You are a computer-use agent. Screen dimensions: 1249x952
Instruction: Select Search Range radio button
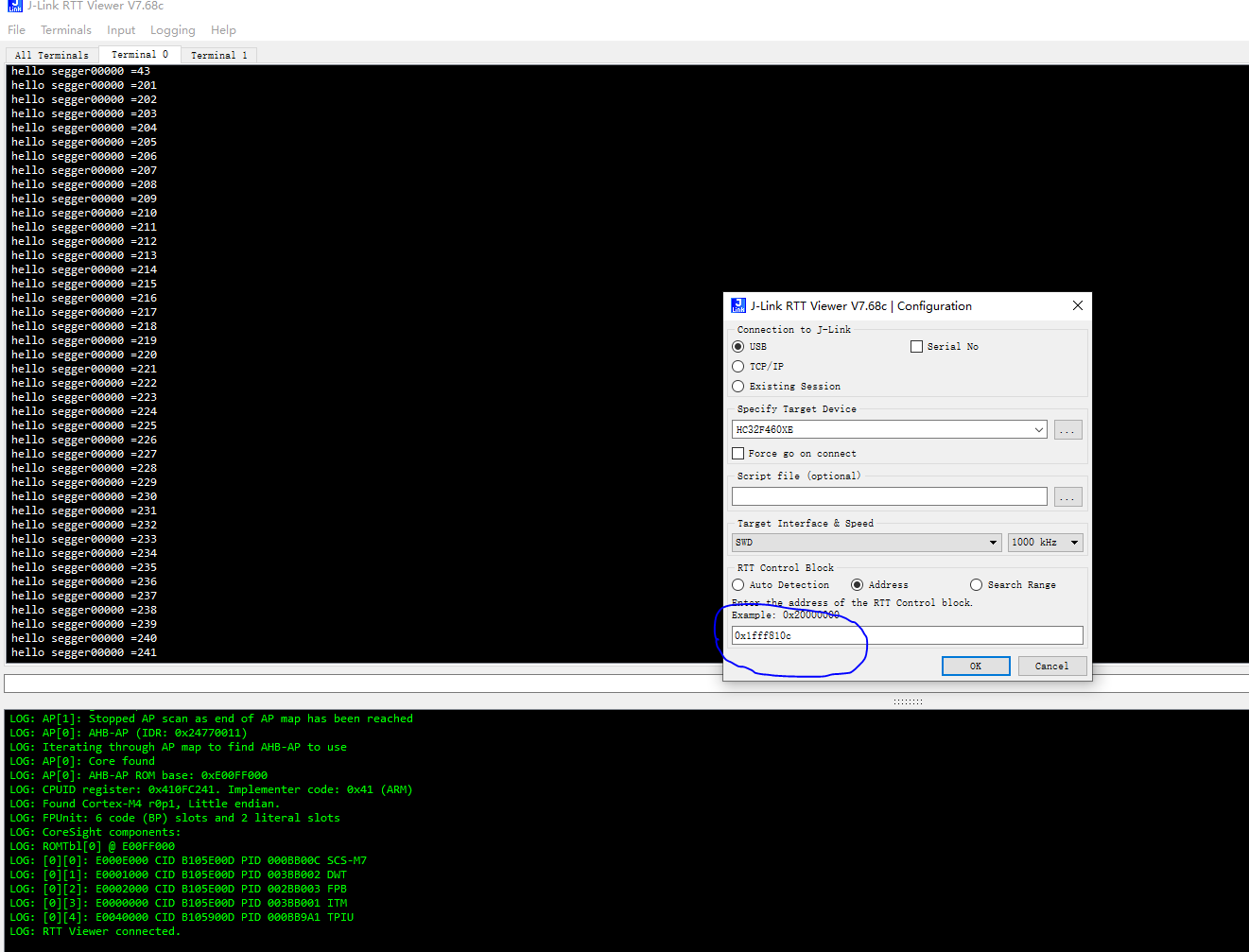pyautogui.click(x=976, y=584)
